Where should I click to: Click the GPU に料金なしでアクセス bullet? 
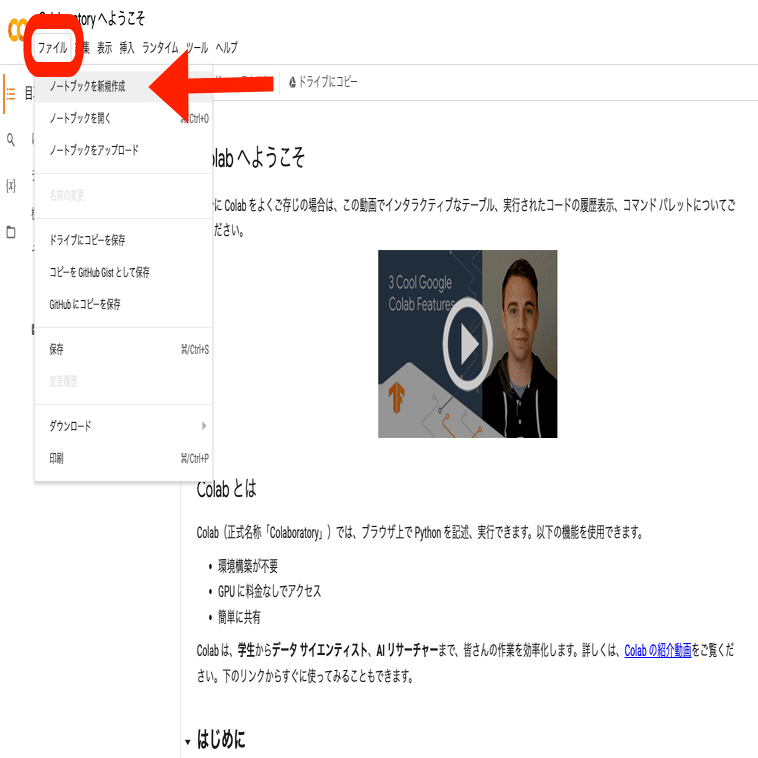point(269,591)
